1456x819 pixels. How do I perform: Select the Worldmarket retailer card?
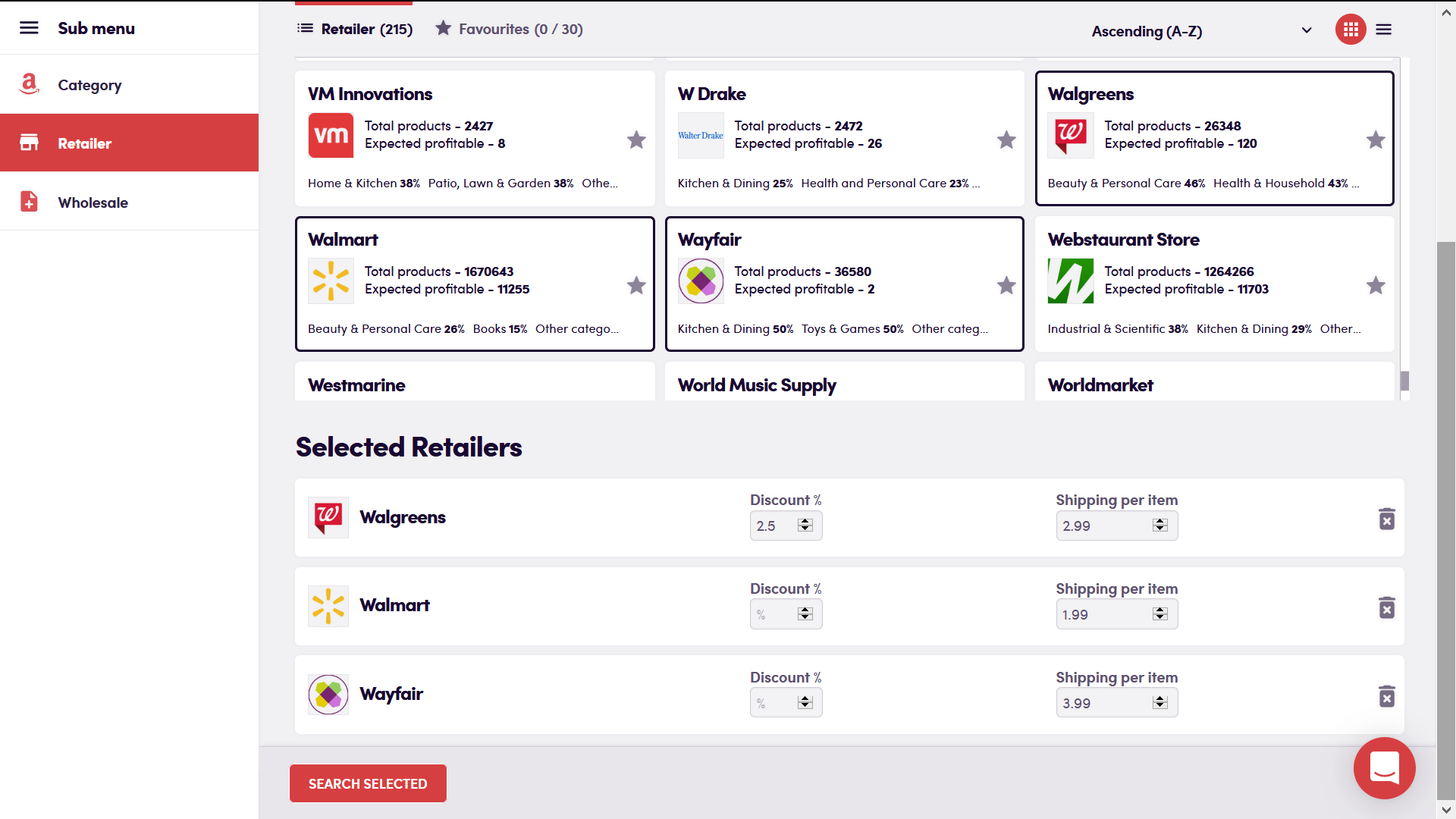point(1214,381)
